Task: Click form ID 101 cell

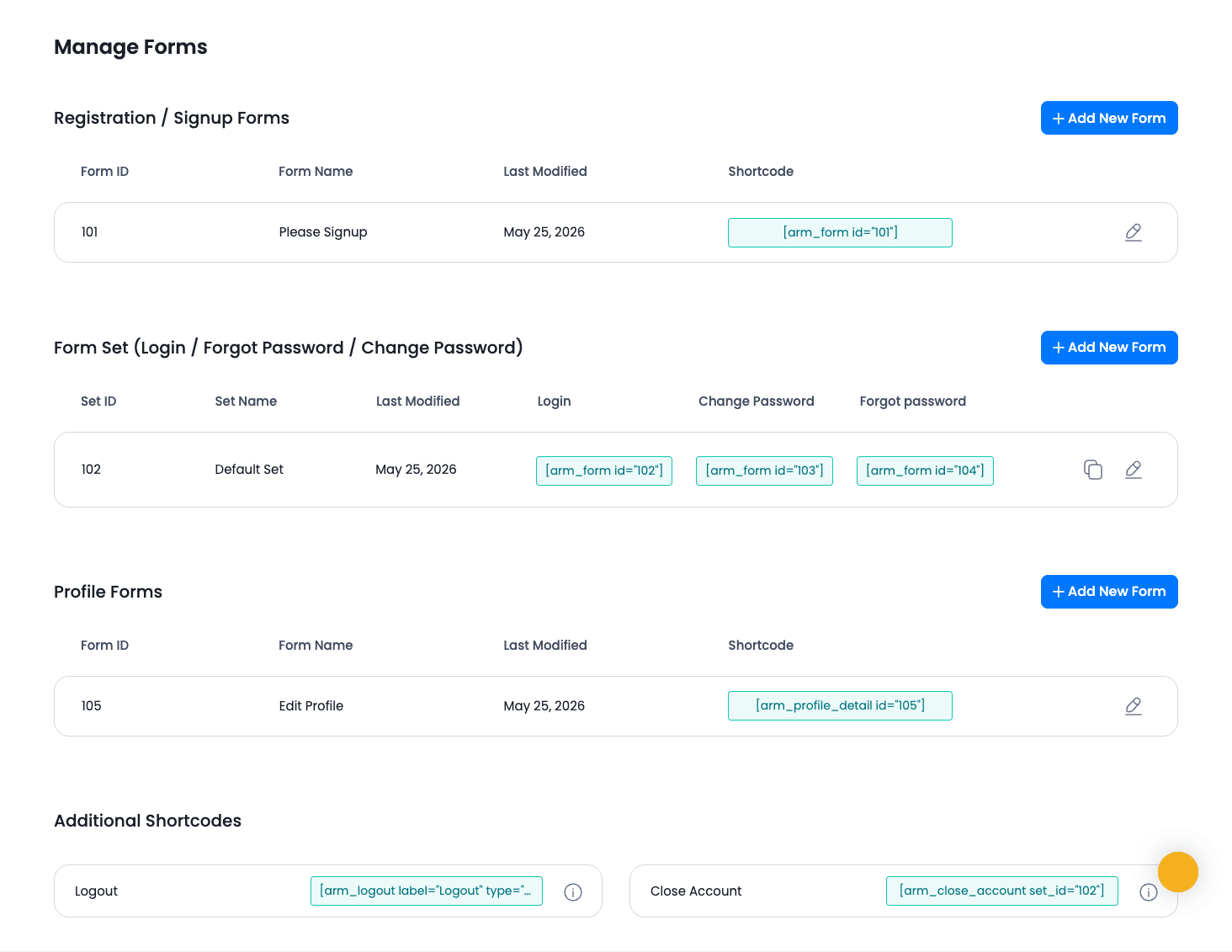Action: 89,232
